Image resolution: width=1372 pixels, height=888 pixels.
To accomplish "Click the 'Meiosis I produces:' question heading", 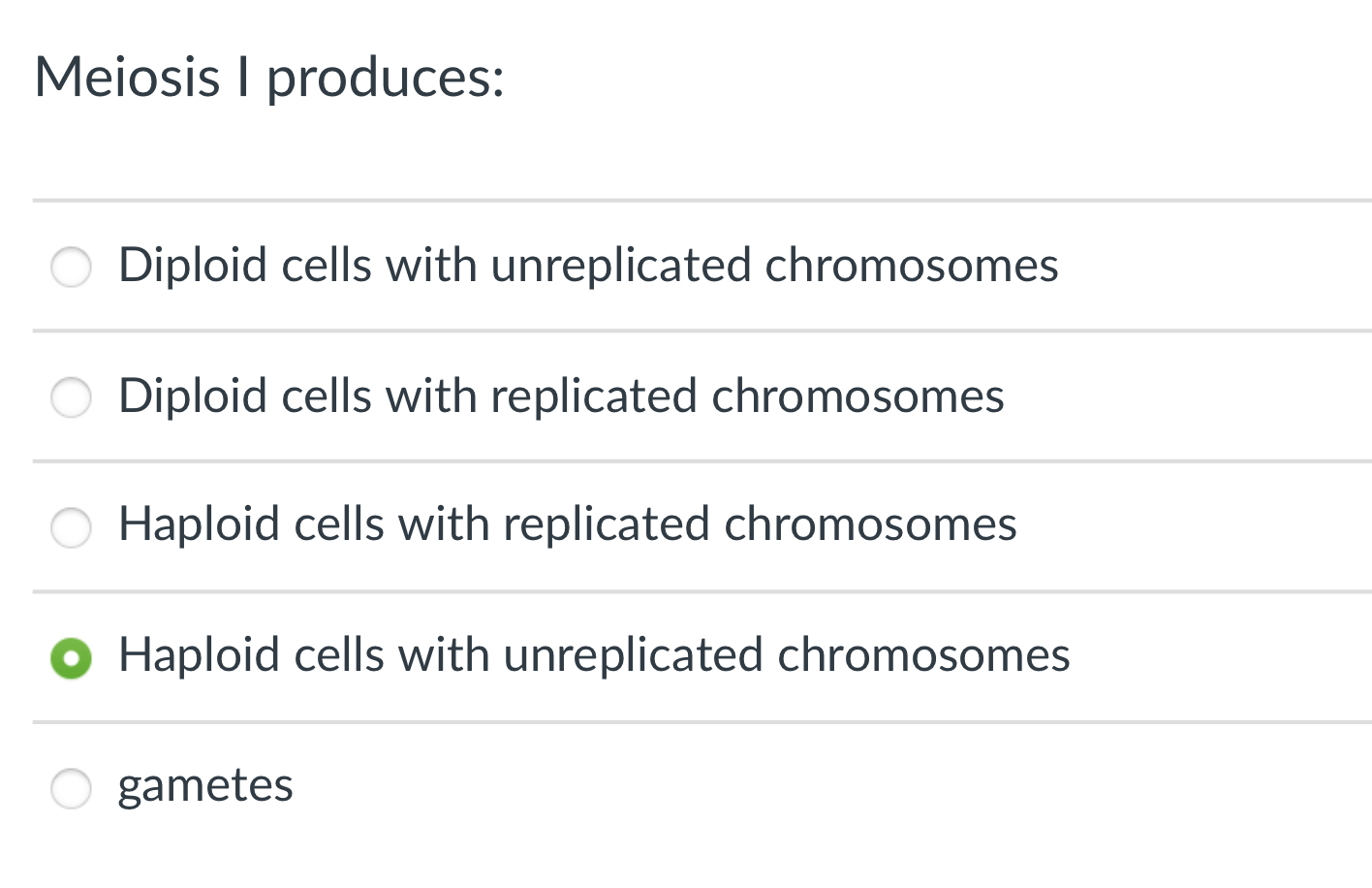I will pos(269,78).
